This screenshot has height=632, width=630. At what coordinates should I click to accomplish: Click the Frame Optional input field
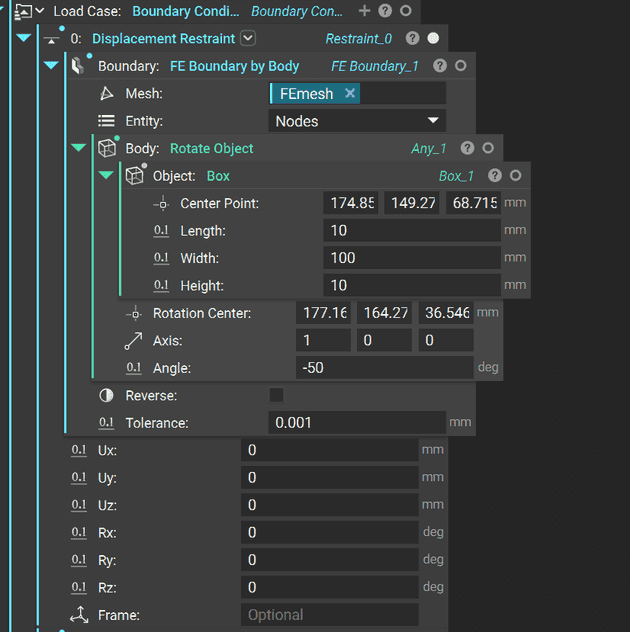click(x=329, y=615)
